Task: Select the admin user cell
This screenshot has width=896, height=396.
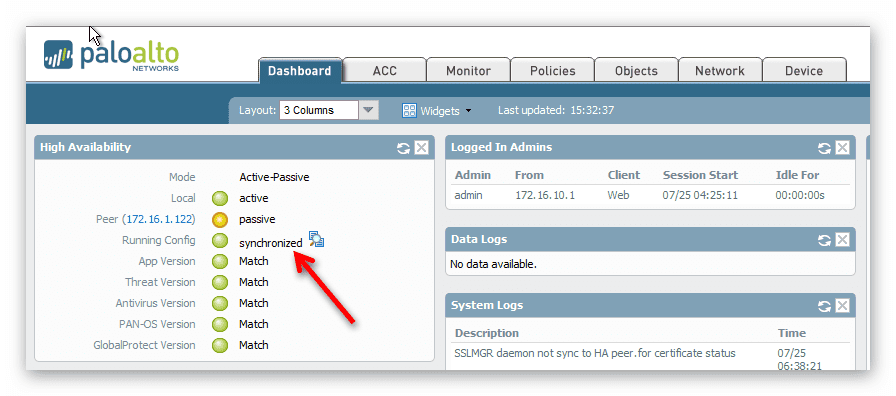Action: (469, 195)
